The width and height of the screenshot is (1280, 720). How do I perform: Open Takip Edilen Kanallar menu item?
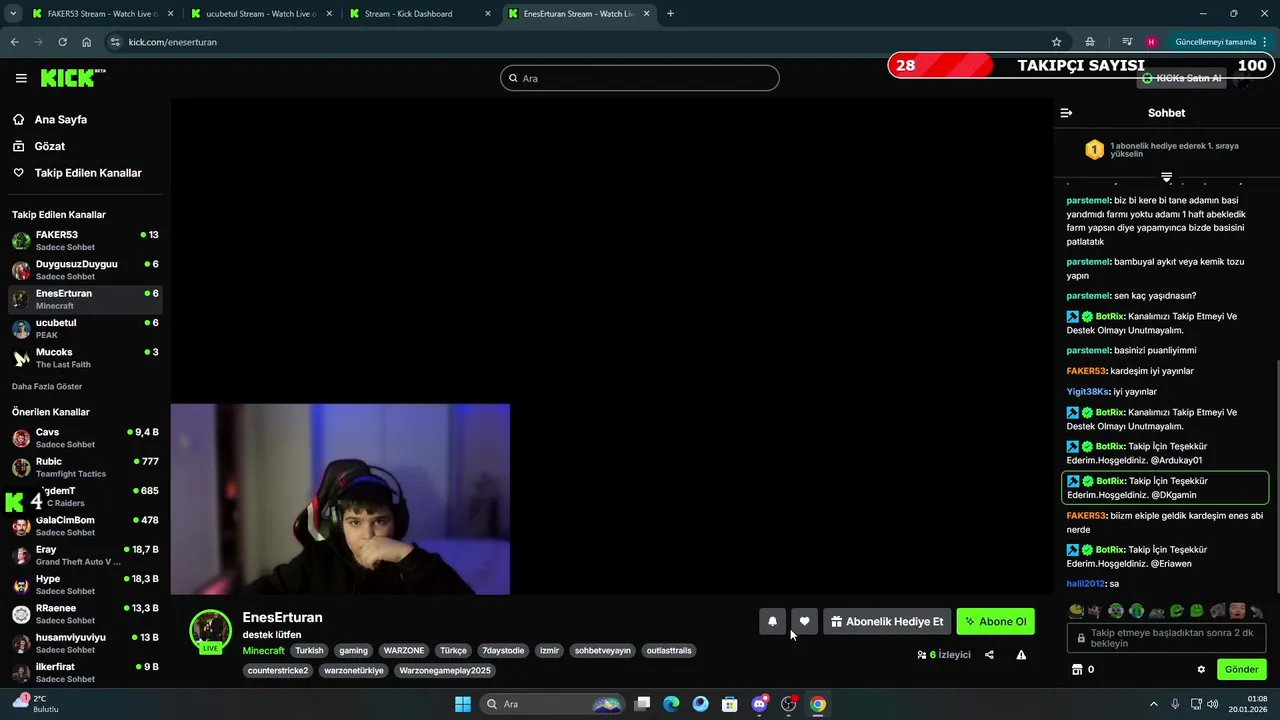tap(88, 173)
